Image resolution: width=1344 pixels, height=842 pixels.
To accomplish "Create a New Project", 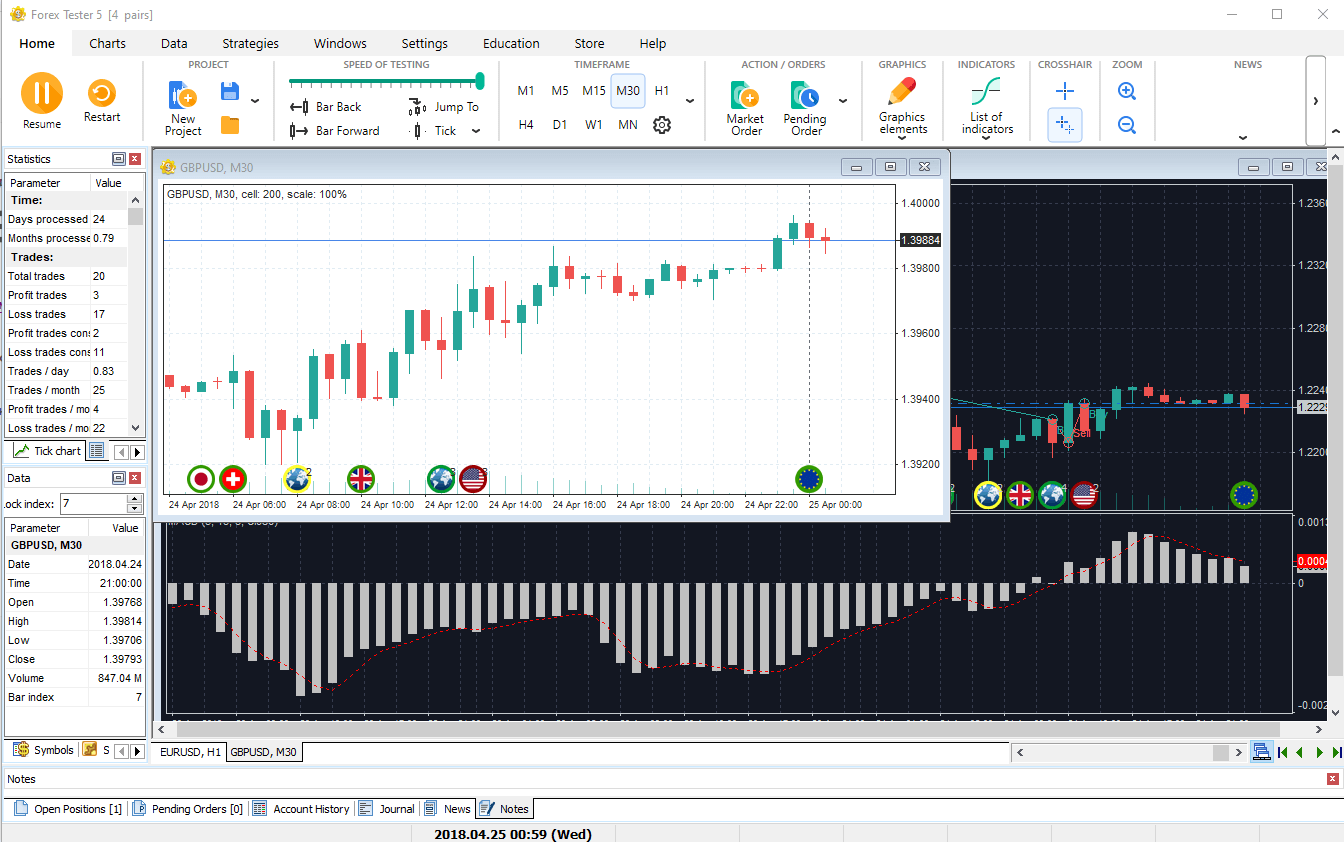I will [183, 107].
